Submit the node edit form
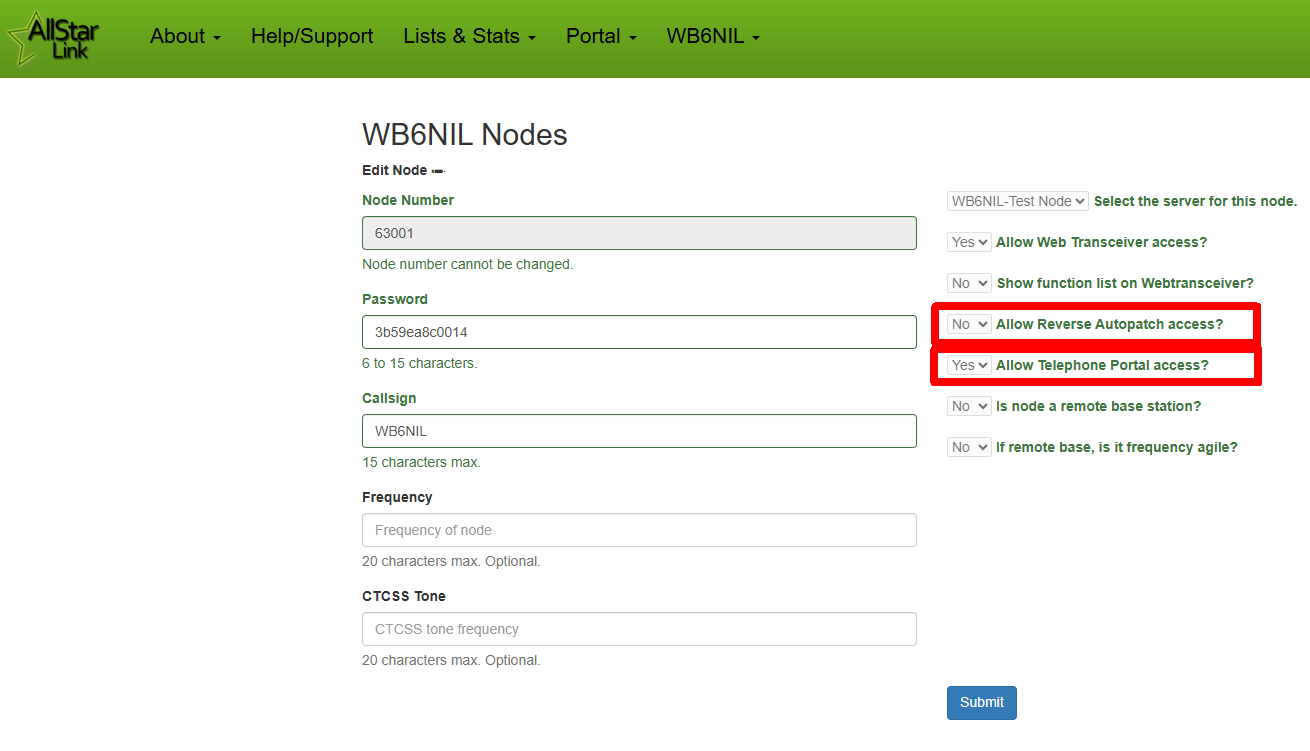The height and width of the screenshot is (751, 1310). tap(982, 702)
